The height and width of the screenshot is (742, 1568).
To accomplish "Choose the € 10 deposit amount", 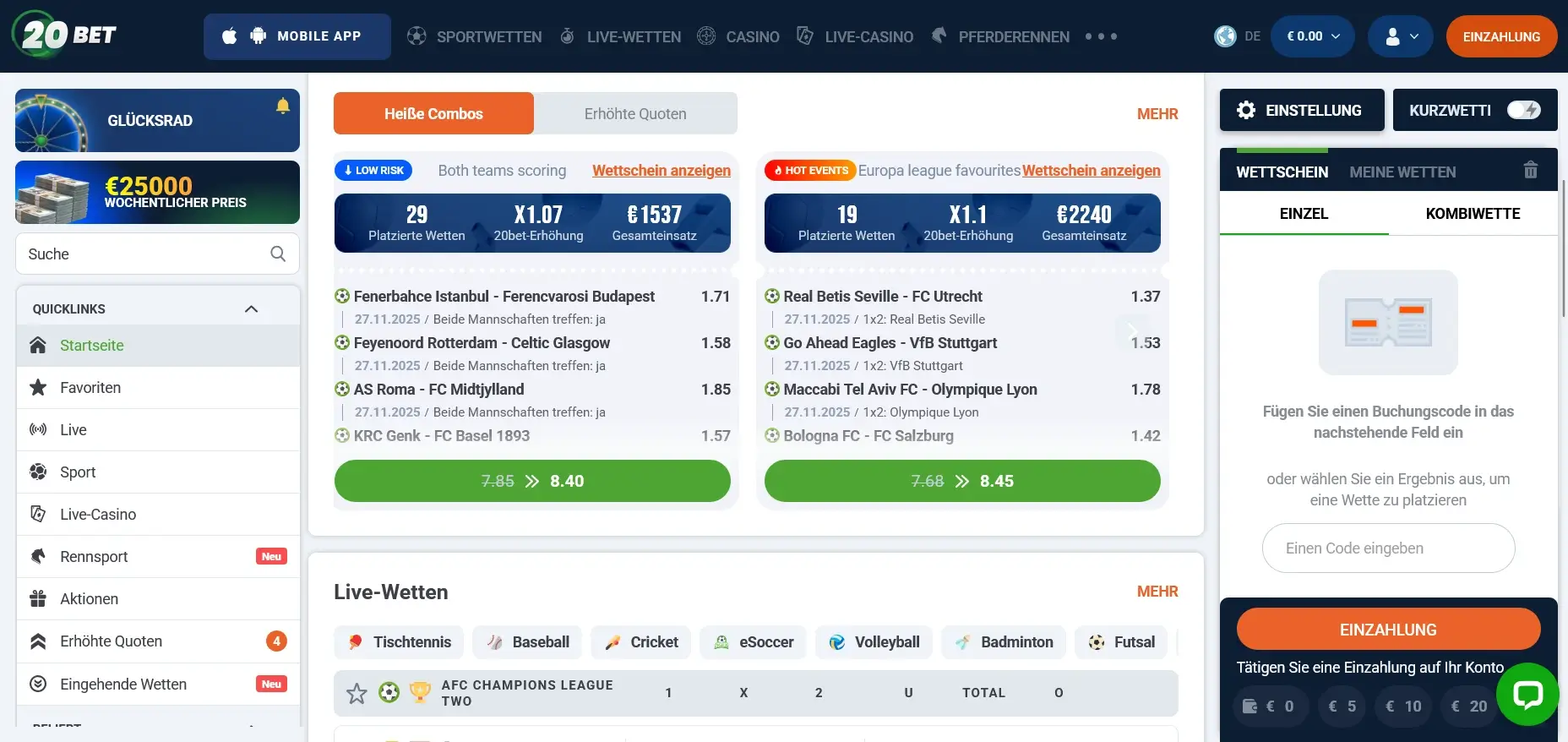I will (x=1403, y=706).
